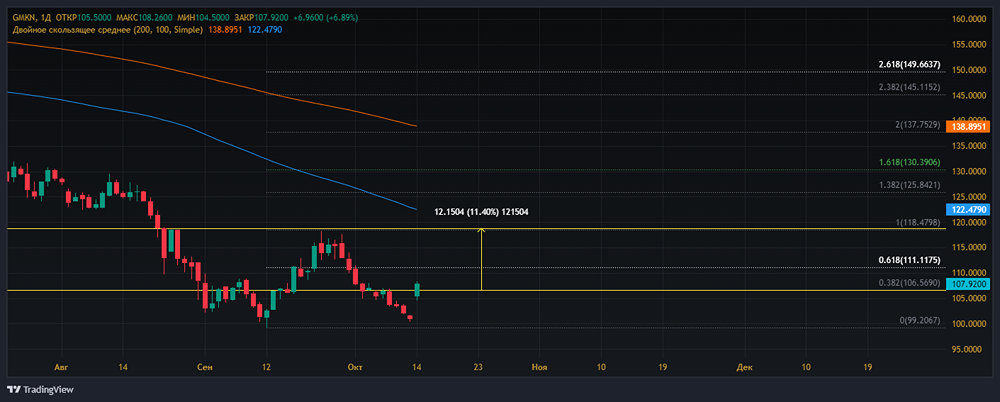Click 155.0000 on the price scale
The image size is (1000, 402).
click(x=967, y=45)
